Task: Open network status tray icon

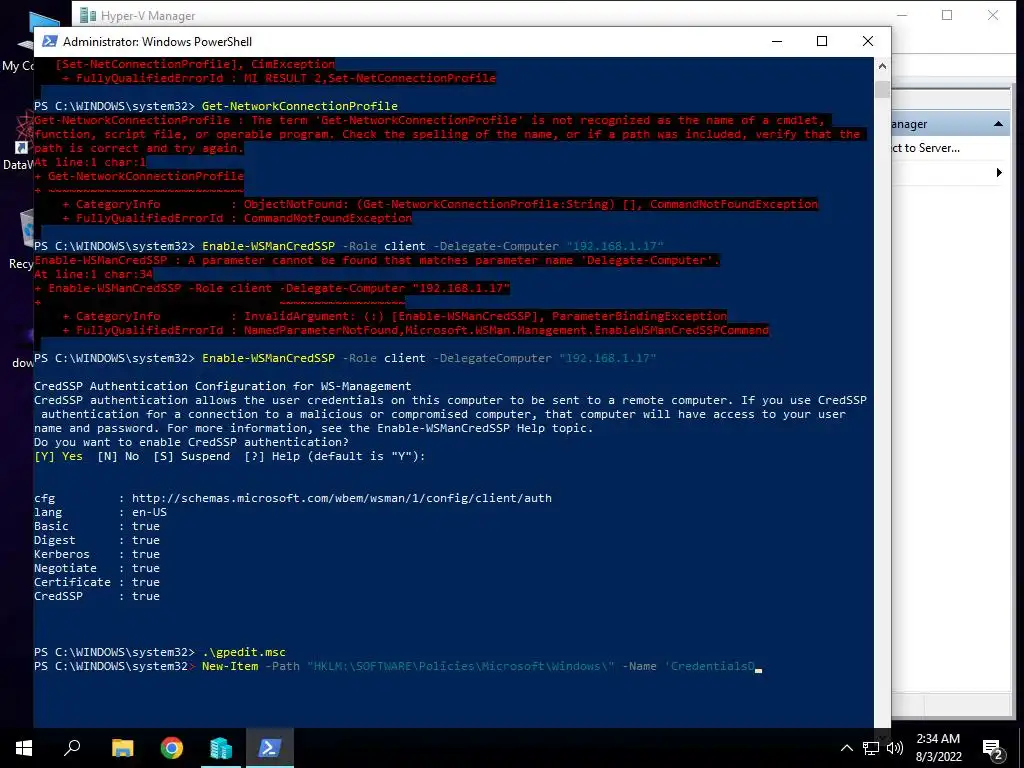Action: point(871,748)
